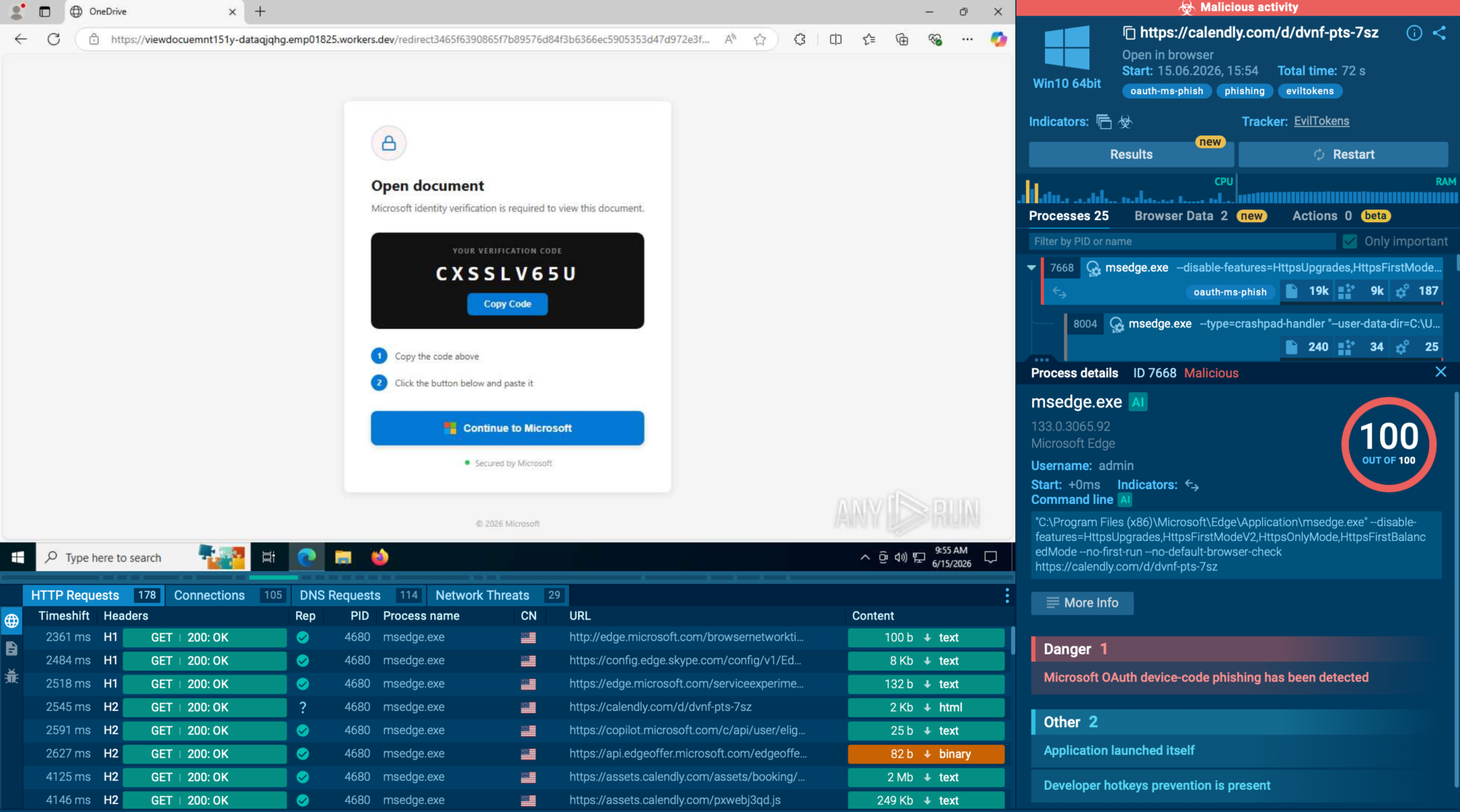Open the AI badge beside Command line

pyautogui.click(x=1125, y=500)
